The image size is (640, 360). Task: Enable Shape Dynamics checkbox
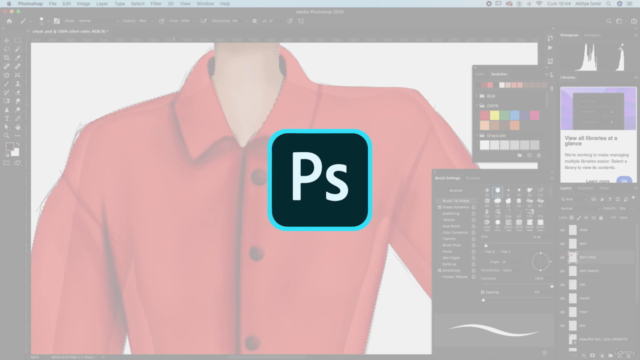click(440, 207)
